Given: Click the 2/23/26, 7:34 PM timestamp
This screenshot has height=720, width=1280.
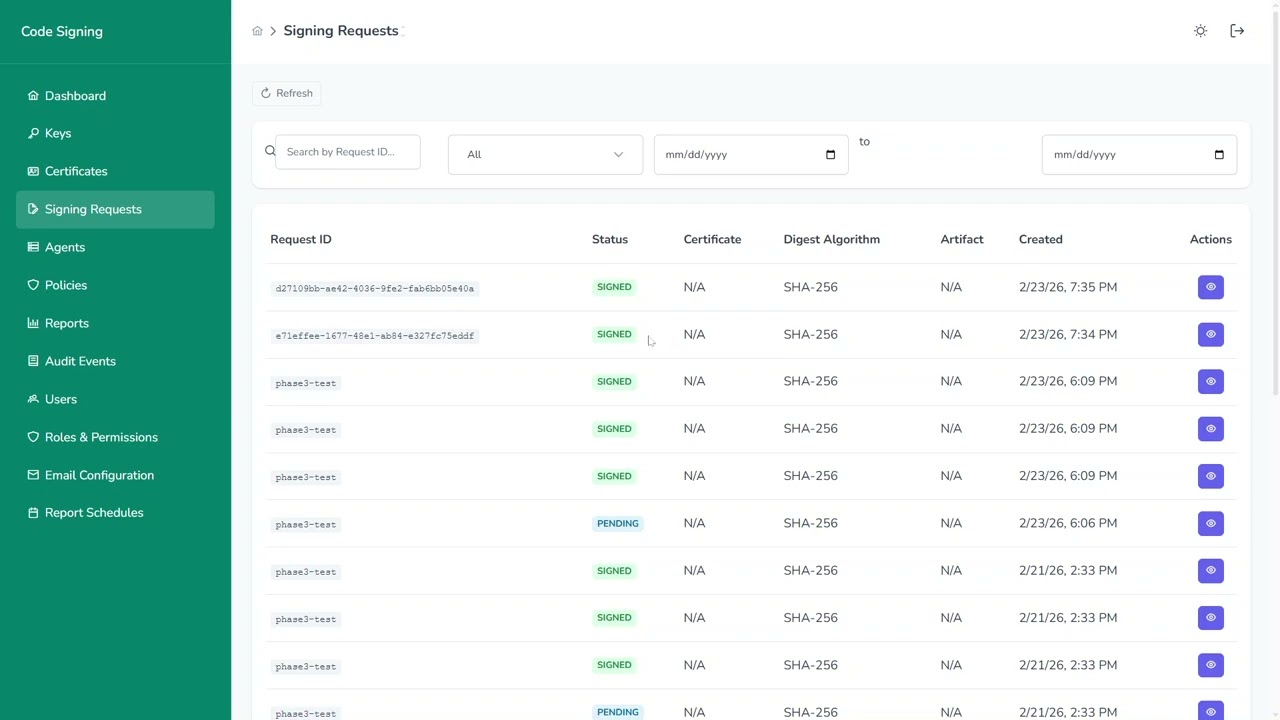Looking at the screenshot, I should coord(1068,334).
